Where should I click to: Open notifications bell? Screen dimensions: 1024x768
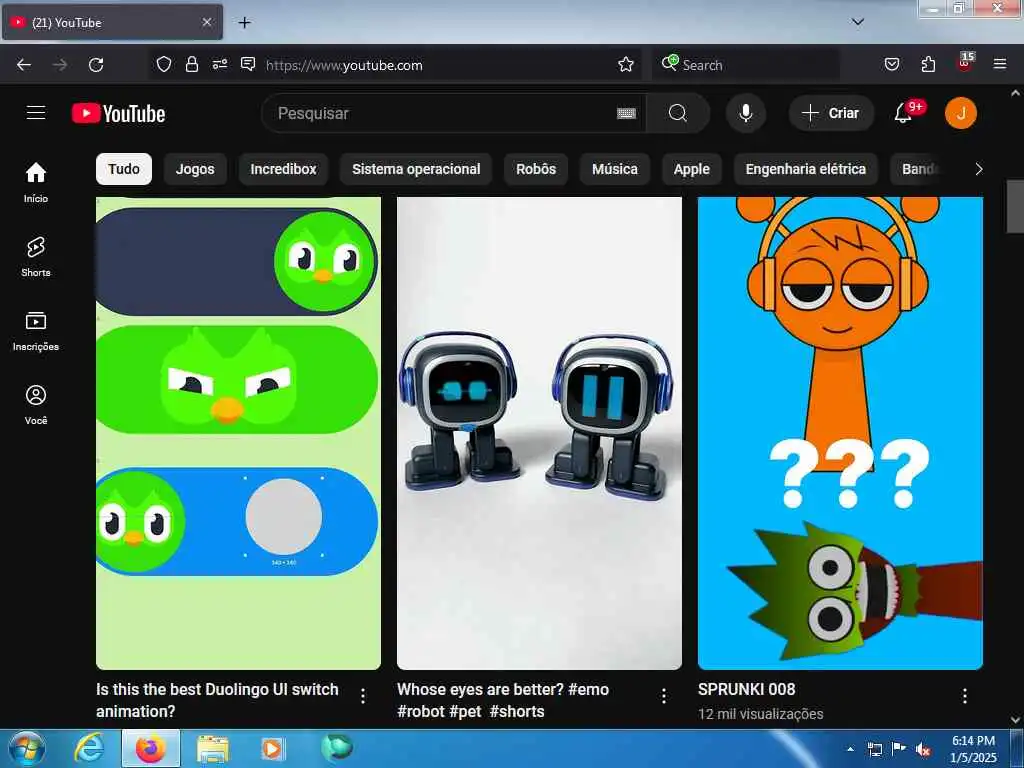[x=903, y=114]
